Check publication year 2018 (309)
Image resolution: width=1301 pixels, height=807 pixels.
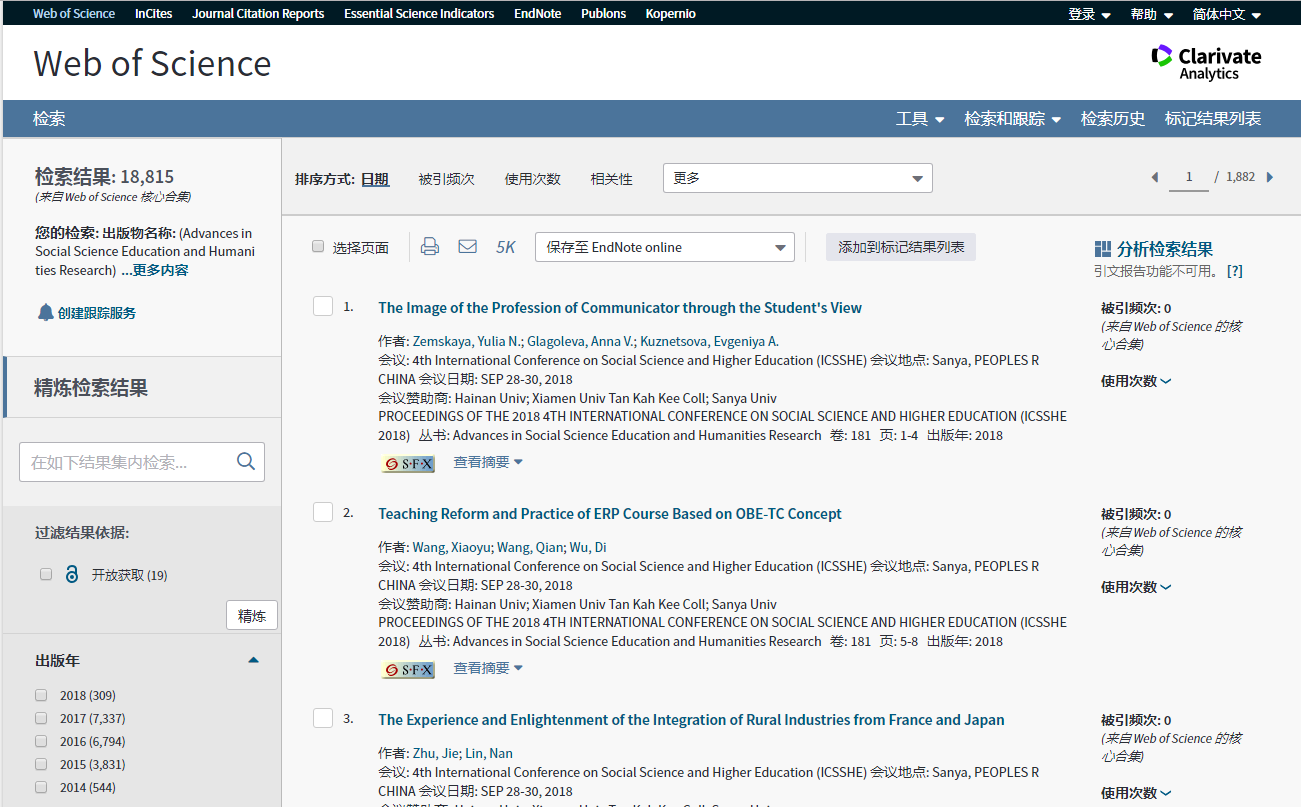pyautogui.click(x=41, y=695)
